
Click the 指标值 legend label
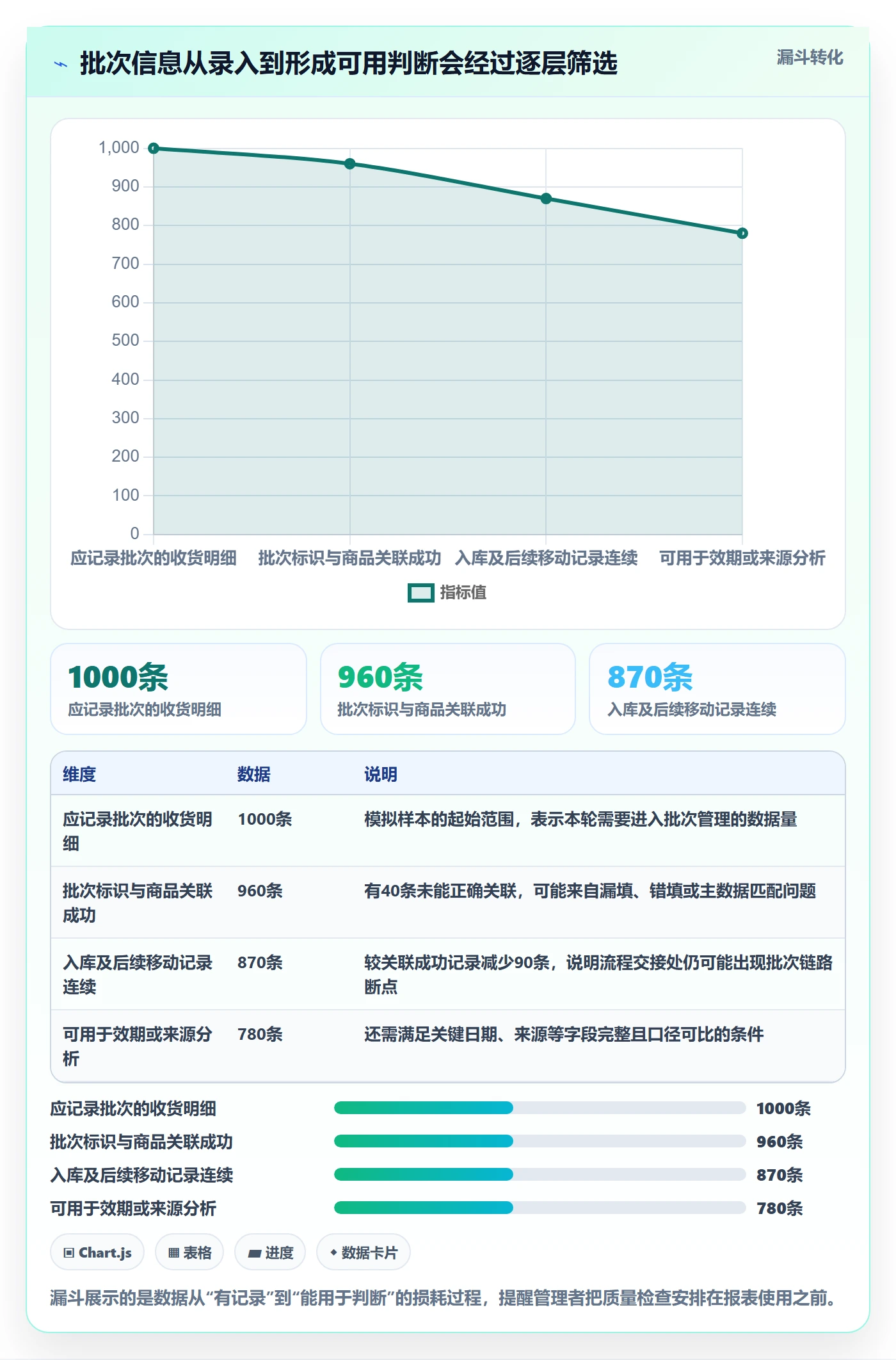click(x=463, y=593)
